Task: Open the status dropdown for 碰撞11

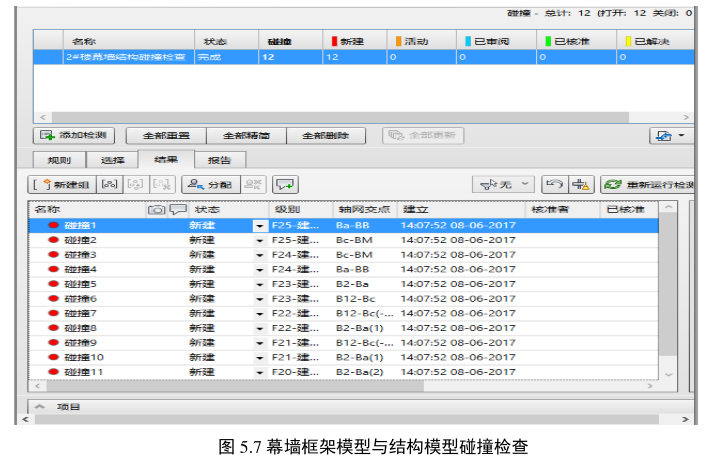Action: pos(260,372)
